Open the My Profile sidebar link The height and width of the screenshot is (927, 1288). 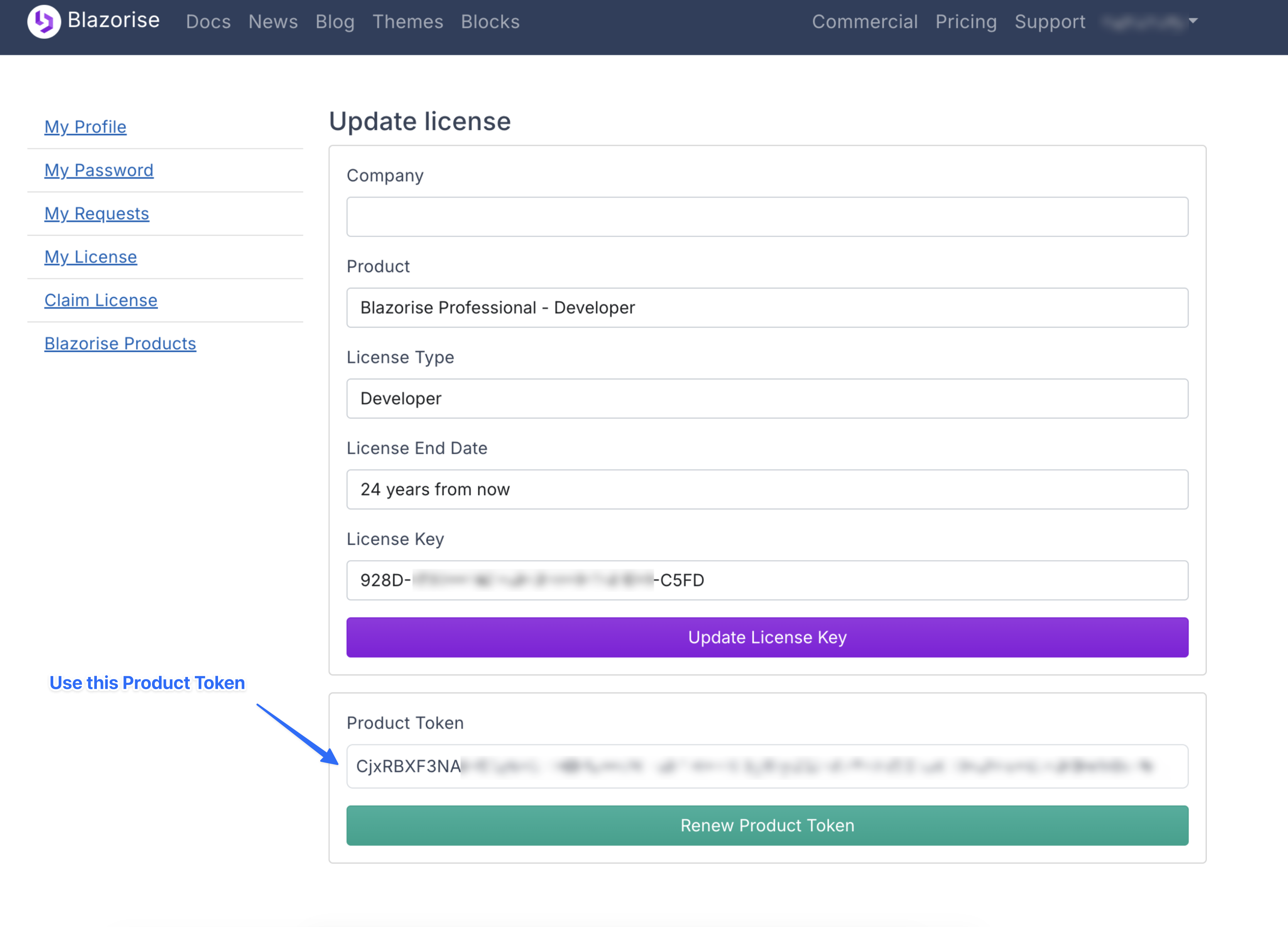coord(85,127)
